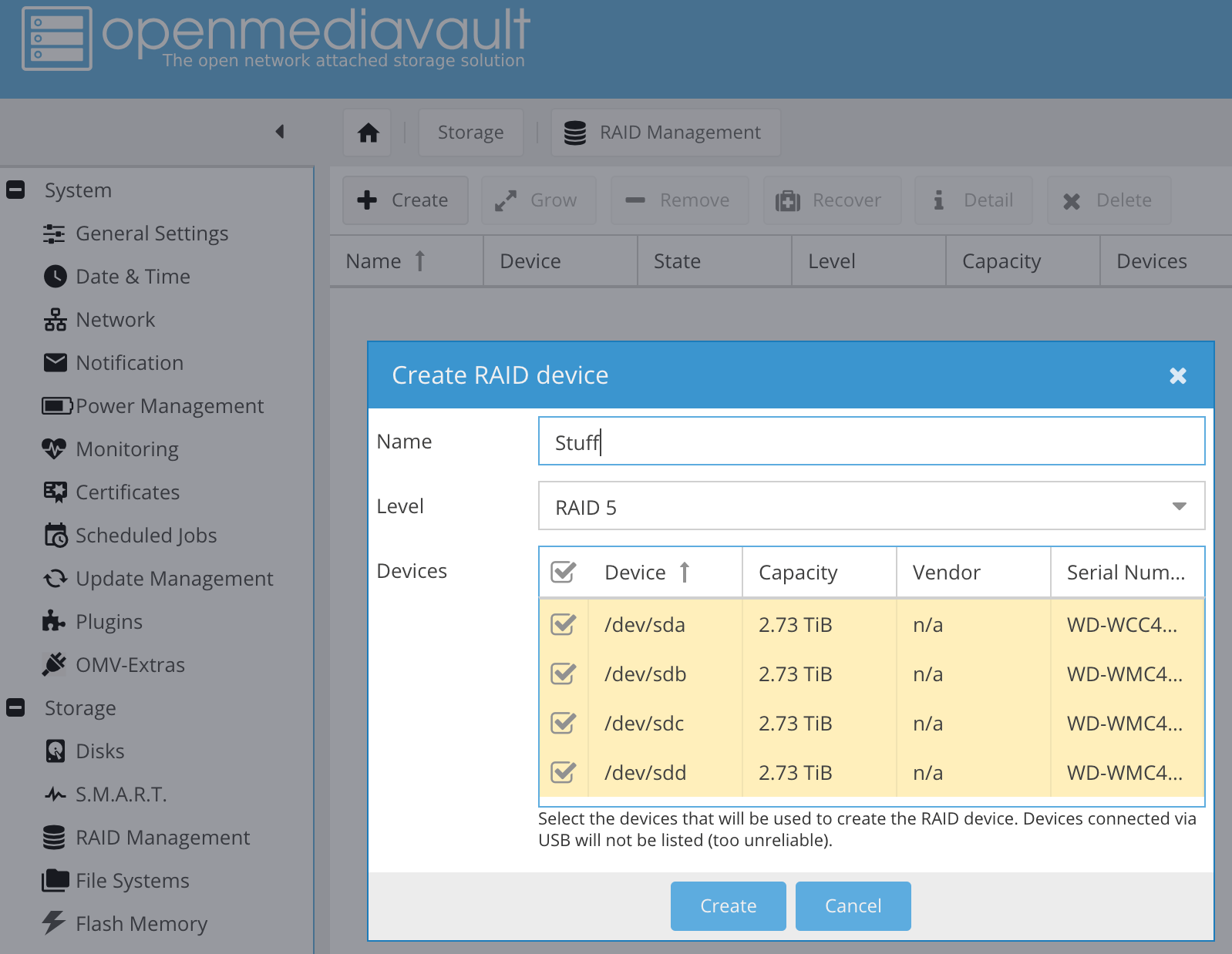Click the File Systems folder icon
This screenshot has width=1232, height=954.
56,880
